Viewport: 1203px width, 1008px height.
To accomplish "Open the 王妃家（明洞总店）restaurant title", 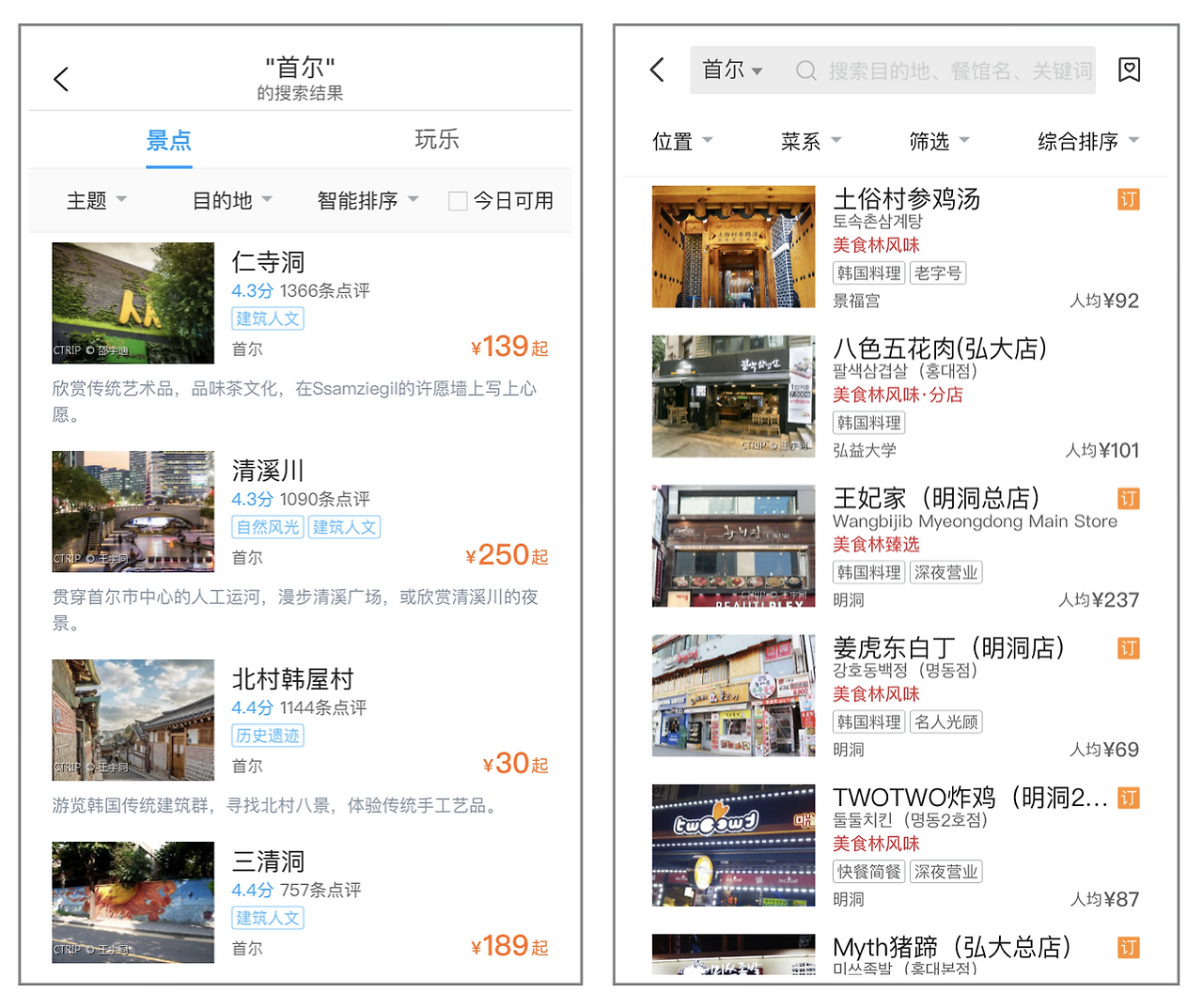I will (937, 498).
